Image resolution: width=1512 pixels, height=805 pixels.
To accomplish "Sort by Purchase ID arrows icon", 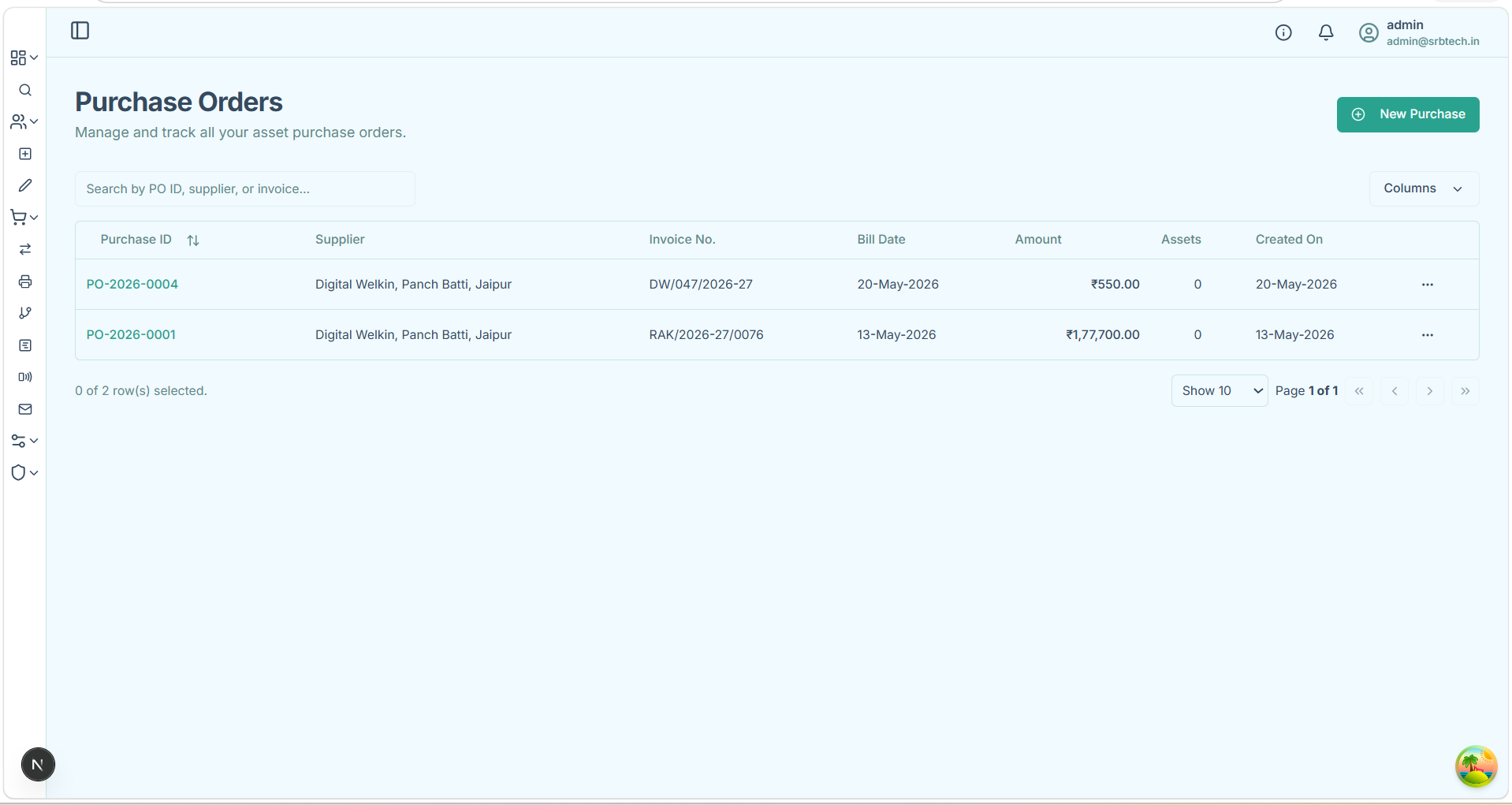I will click(x=193, y=240).
